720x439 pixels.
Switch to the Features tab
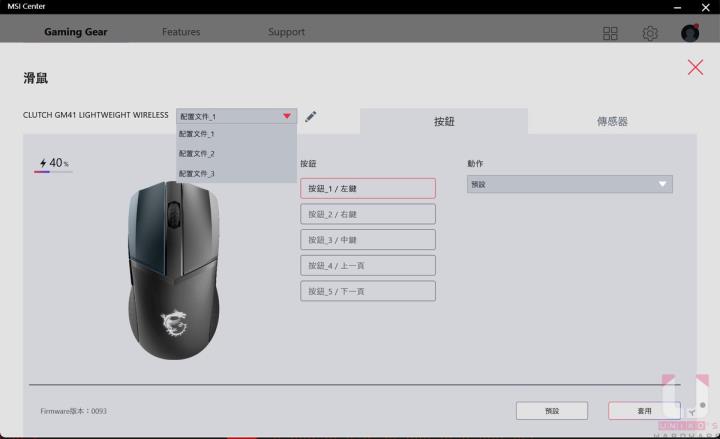coord(181,32)
